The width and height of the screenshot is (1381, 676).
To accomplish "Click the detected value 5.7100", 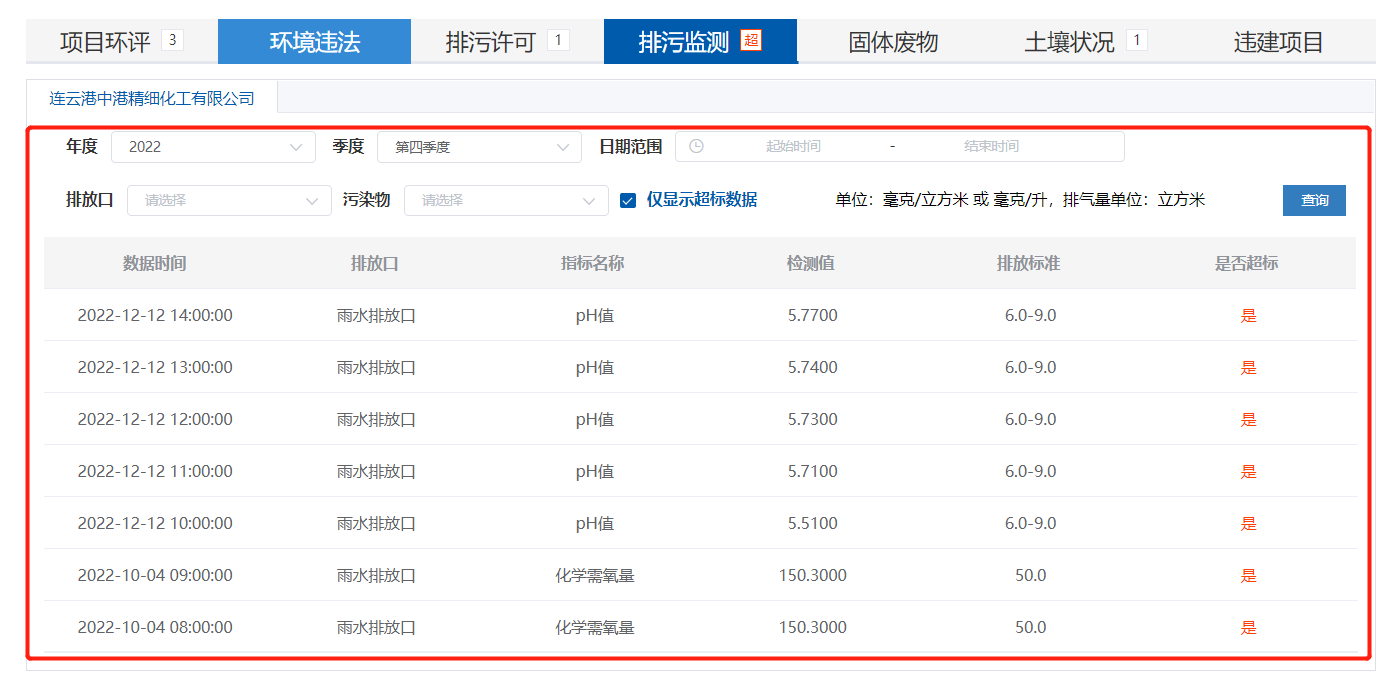I will click(813, 472).
